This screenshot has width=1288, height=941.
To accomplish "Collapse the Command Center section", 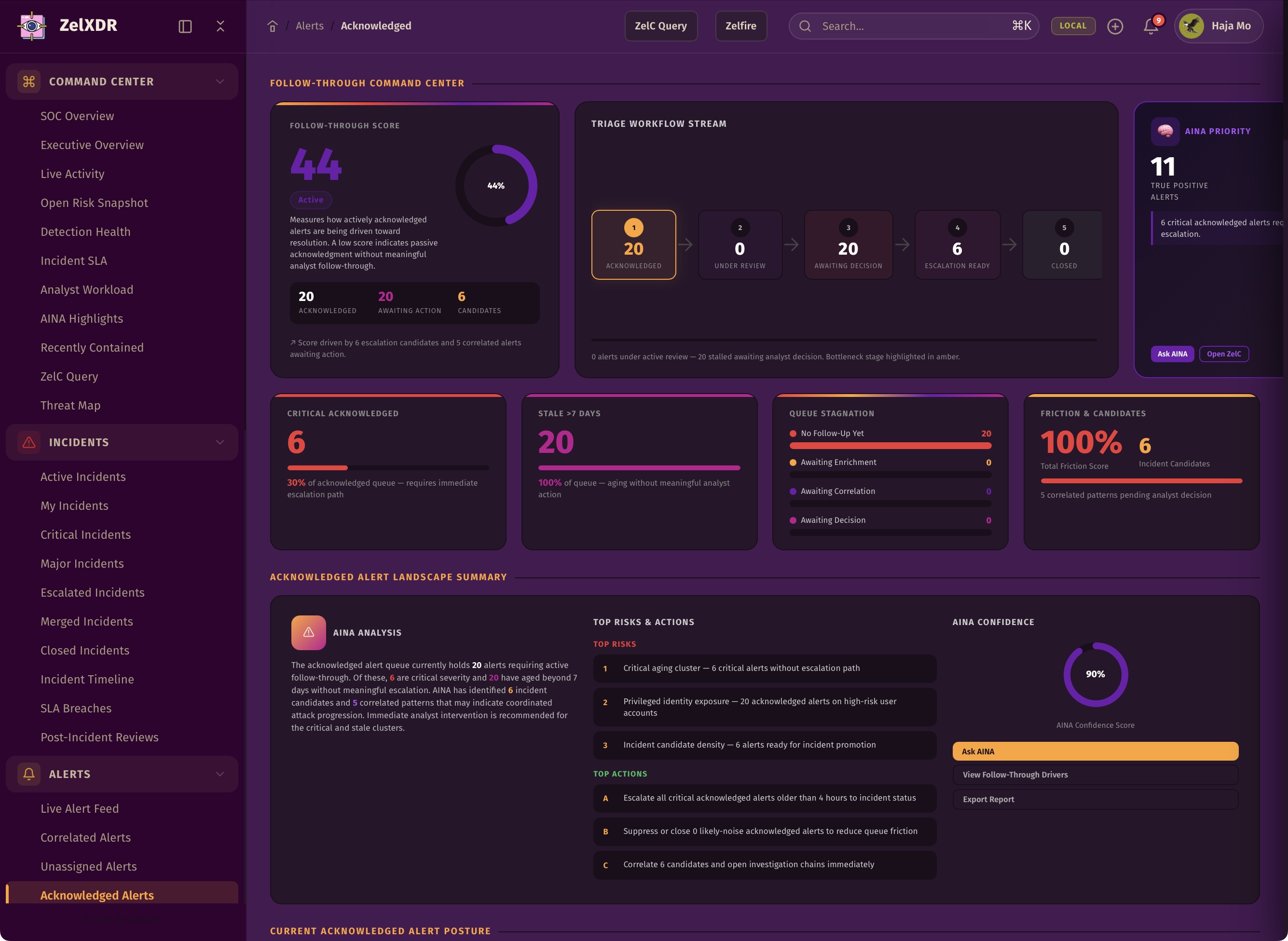I will [220, 82].
